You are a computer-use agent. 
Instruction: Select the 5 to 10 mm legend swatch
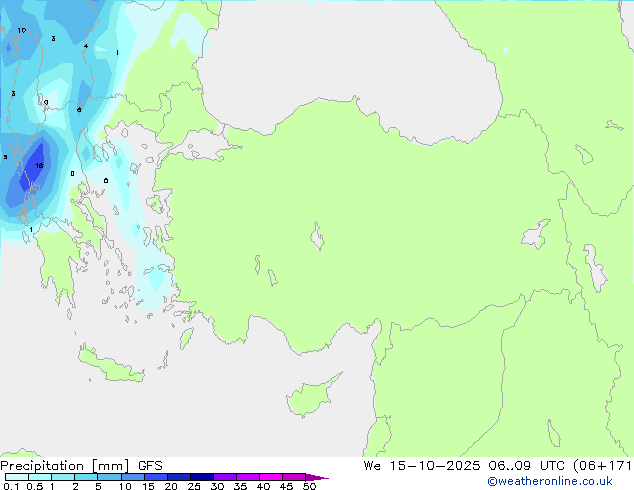pyautogui.click(x=110, y=477)
